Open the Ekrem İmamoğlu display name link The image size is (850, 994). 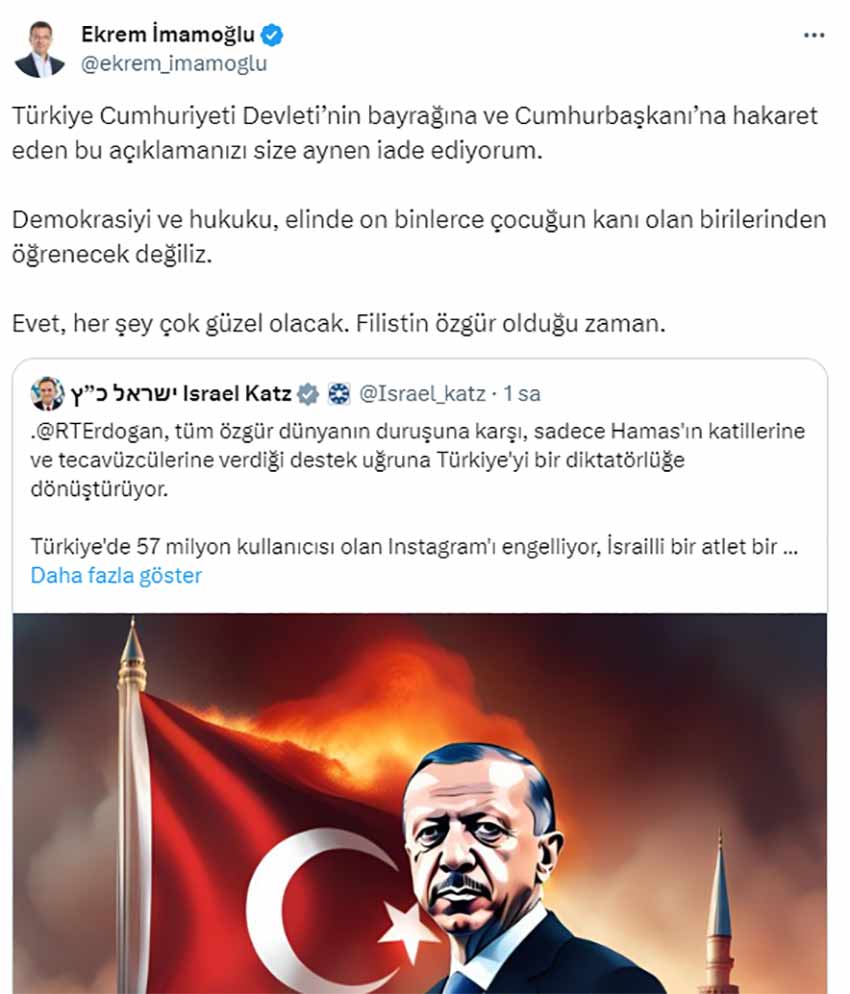click(x=168, y=34)
